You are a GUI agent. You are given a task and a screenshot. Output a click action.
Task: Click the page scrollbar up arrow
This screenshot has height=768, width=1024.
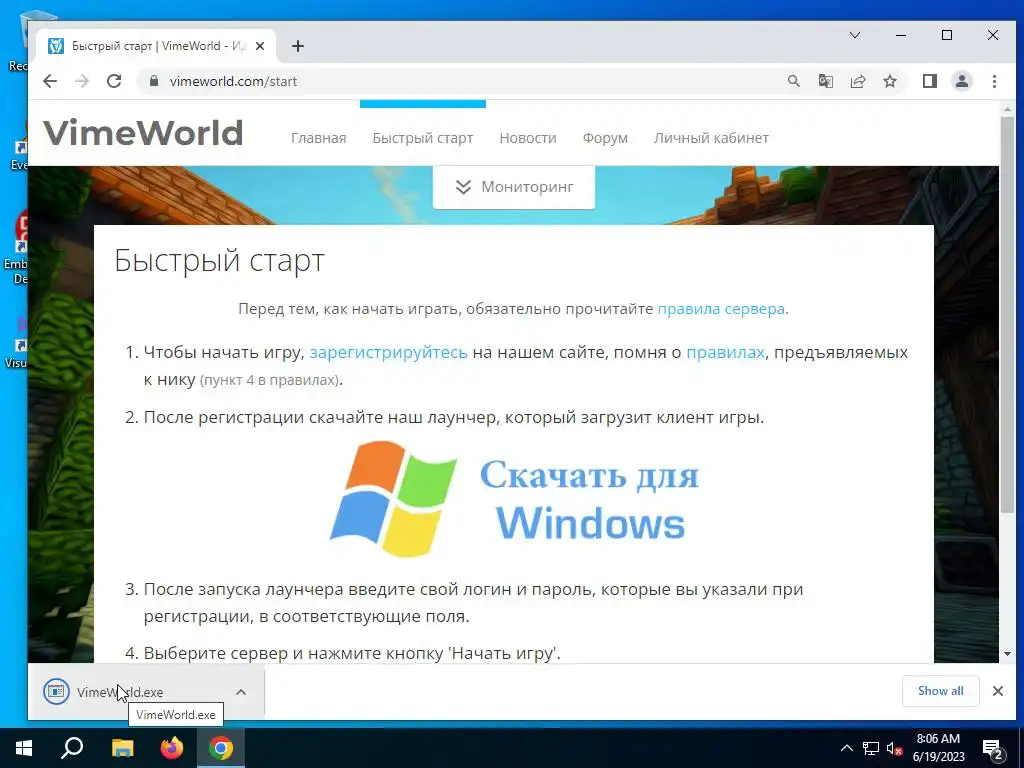pos(1007,110)
